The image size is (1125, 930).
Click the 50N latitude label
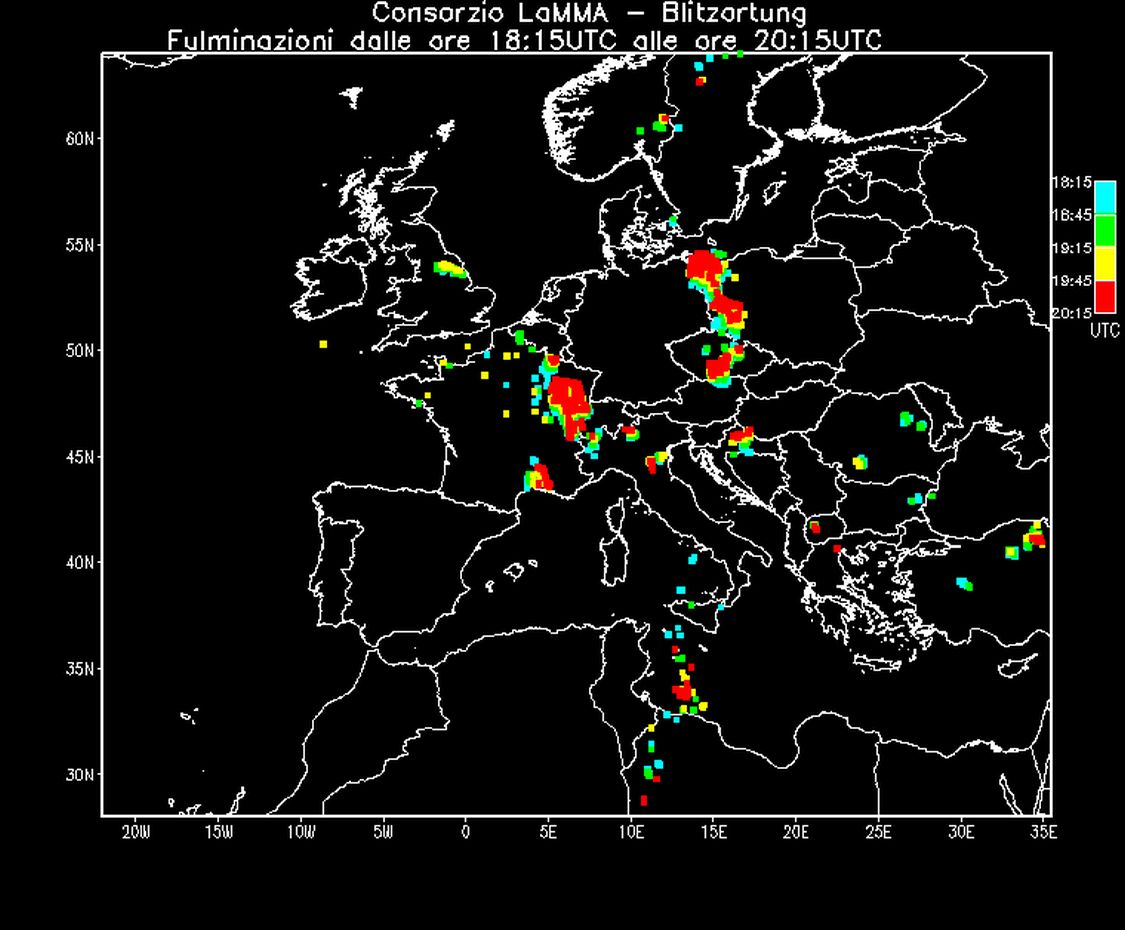80,351
